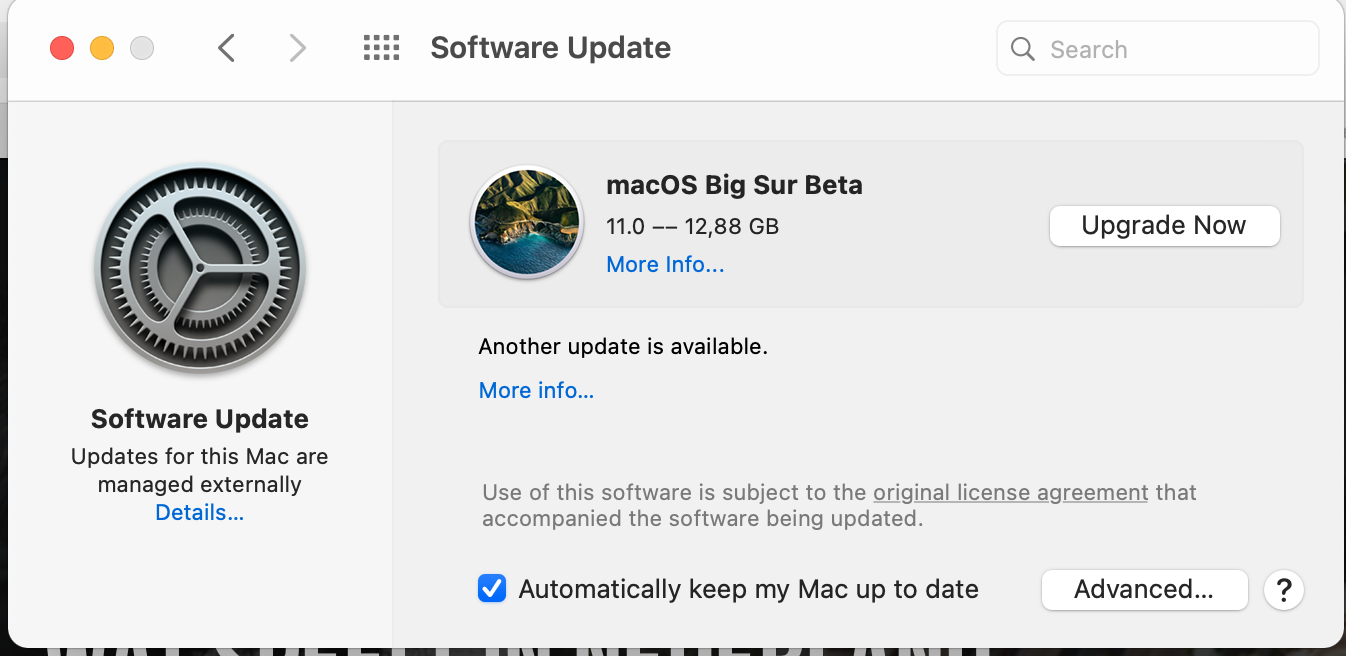
Task: Click the forward chevron arrow in toolbar
Action: tap(297, 48)
